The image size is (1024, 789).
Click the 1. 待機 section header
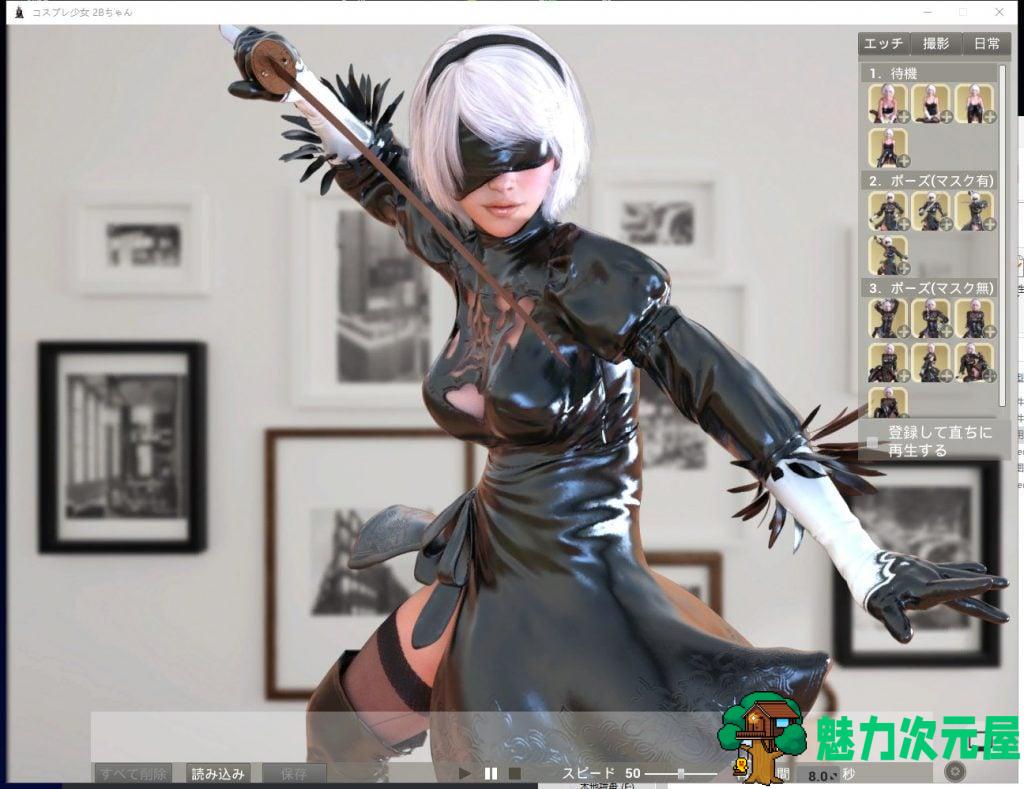(930, 73)
